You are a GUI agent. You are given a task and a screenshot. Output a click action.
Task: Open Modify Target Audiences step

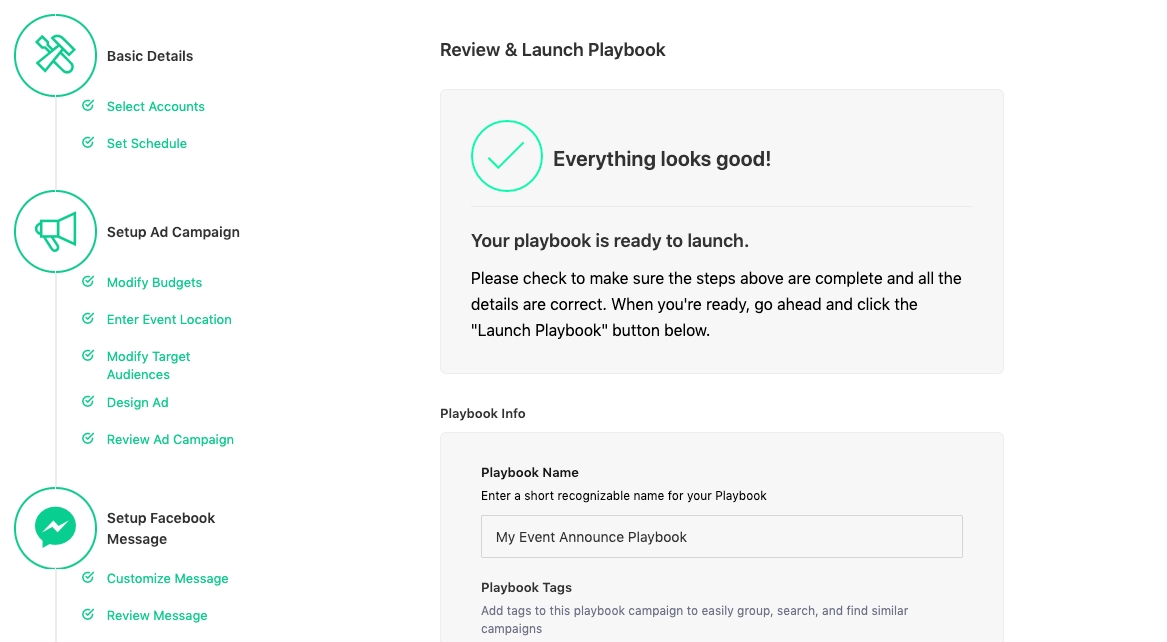148,365
